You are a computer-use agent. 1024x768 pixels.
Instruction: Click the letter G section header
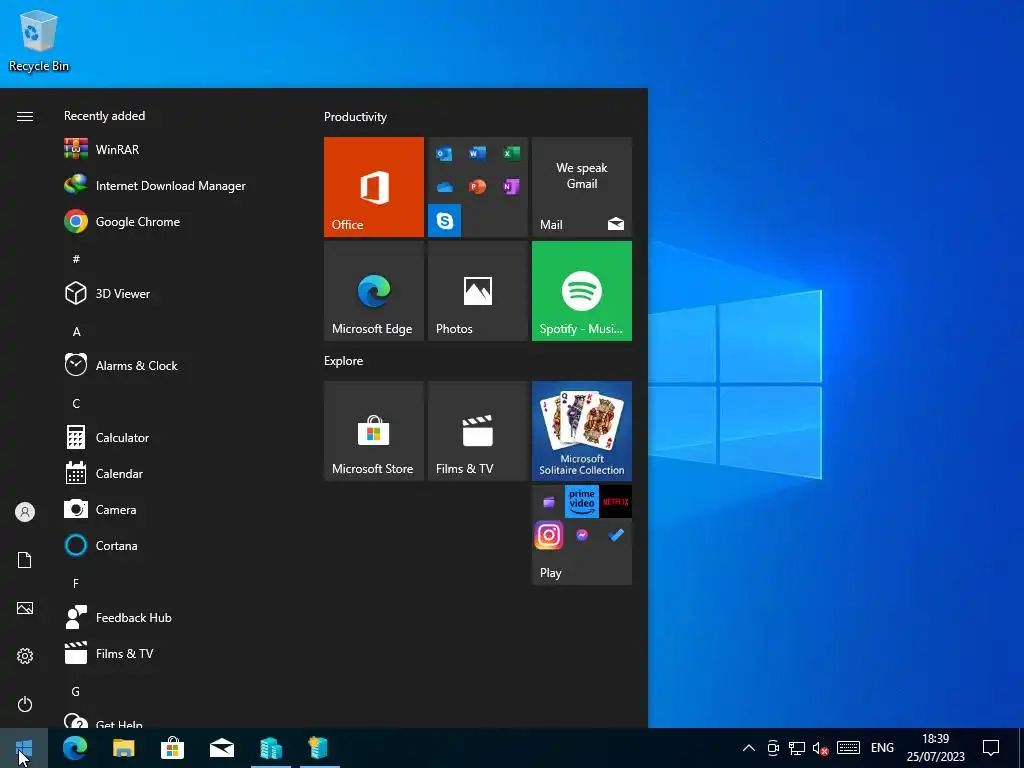point(76,692)
